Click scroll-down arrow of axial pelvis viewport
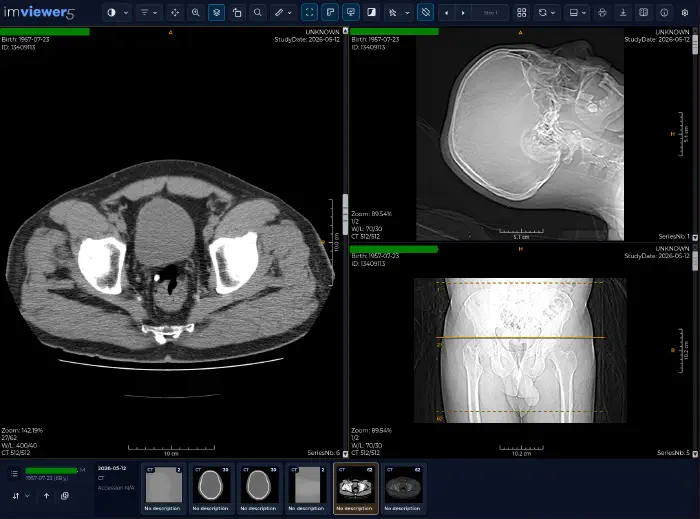The image size is (700, 519). [345, 454]
